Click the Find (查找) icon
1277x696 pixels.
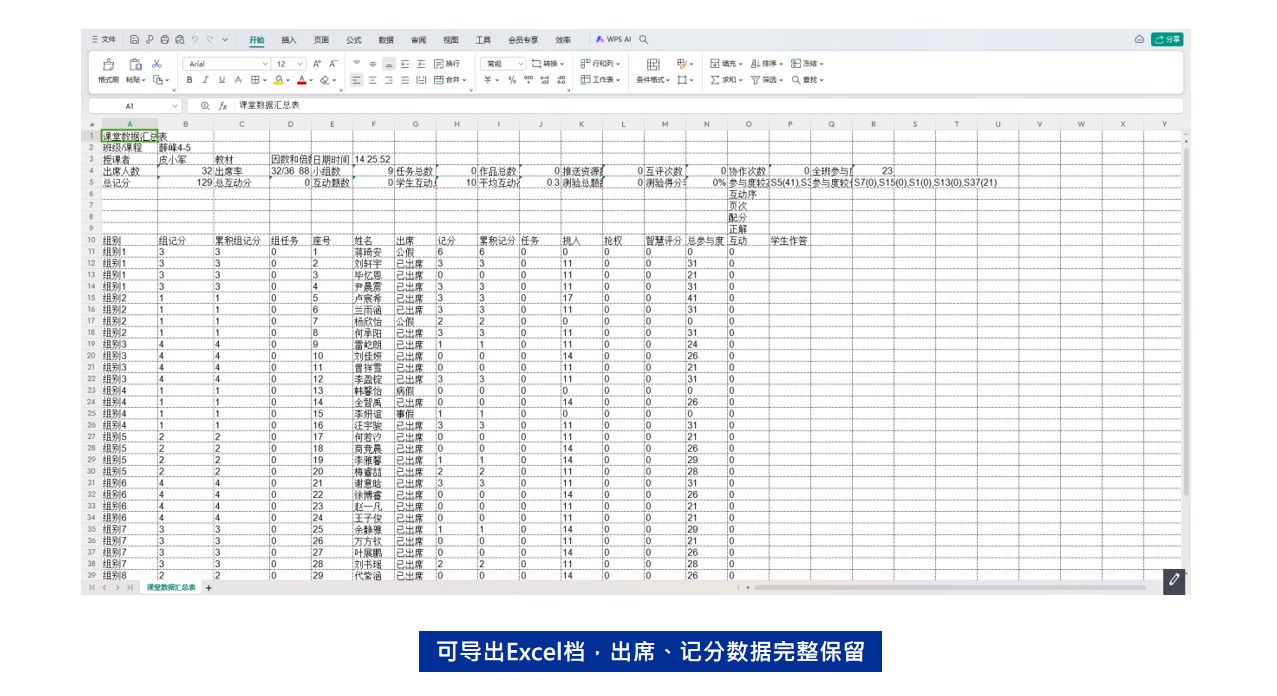coord(800,79)
